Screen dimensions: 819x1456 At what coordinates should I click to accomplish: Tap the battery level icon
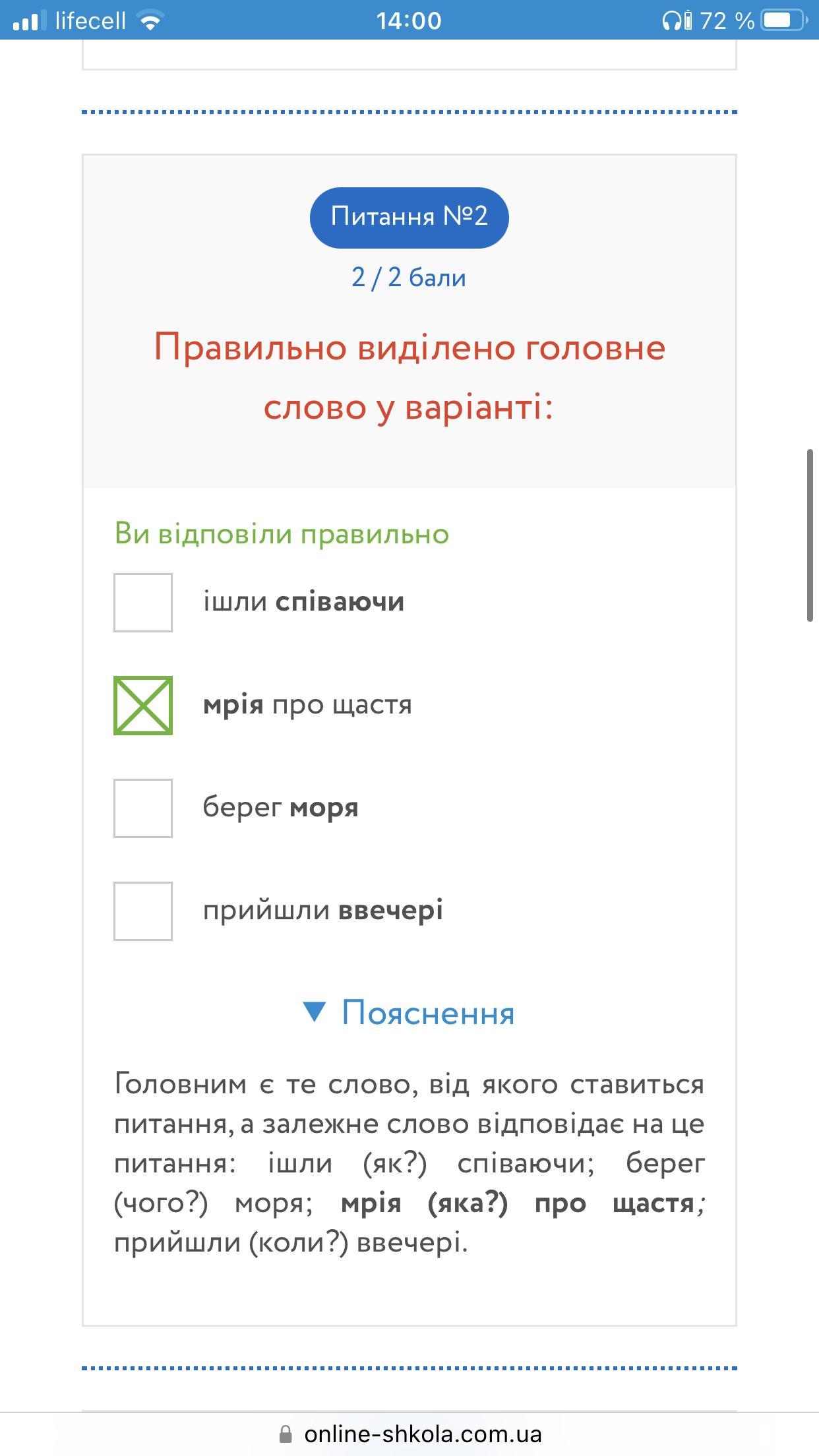pos(784,20)
